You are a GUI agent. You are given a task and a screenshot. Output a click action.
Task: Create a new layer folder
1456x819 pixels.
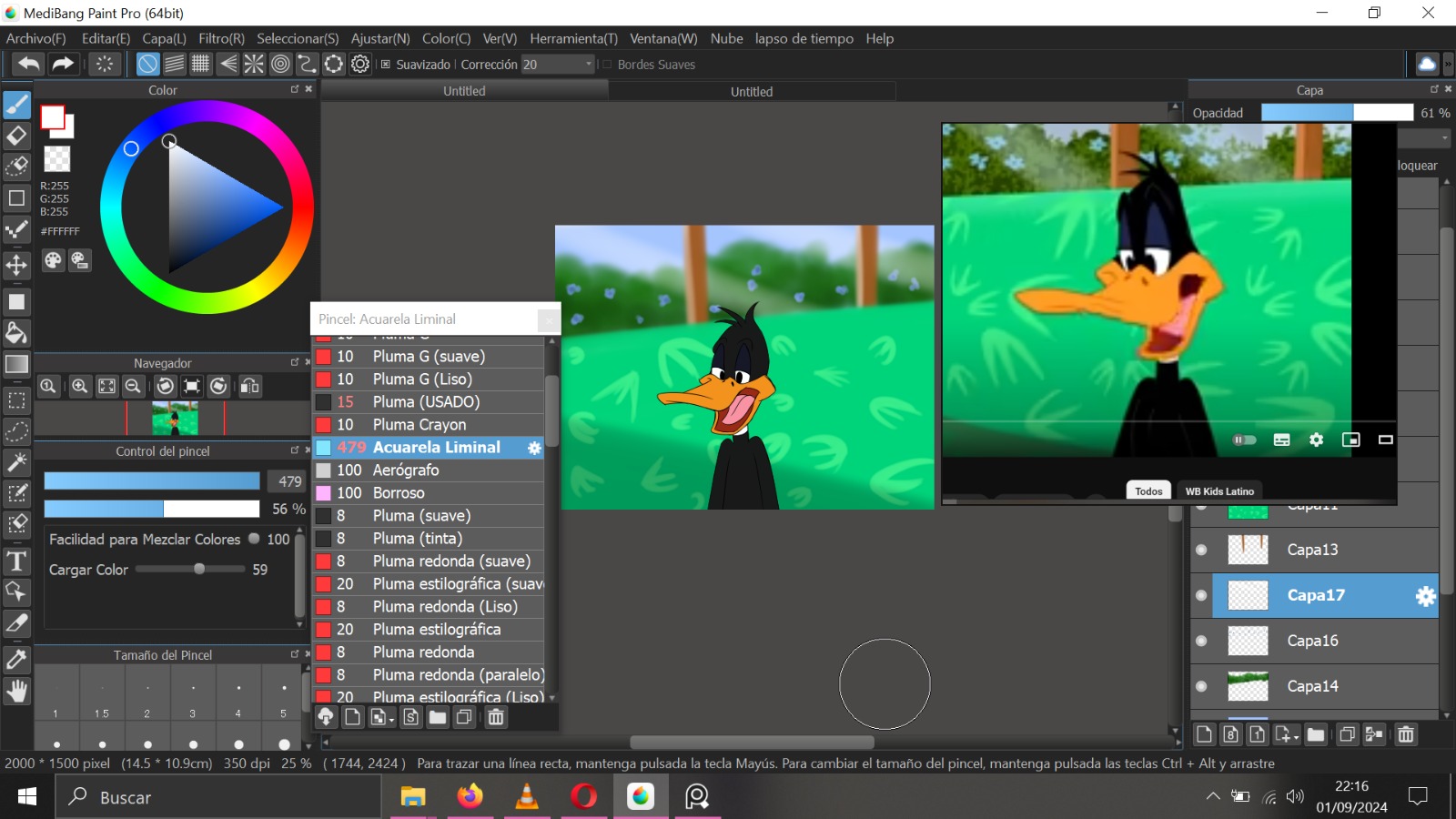click(x=1316, y=734)
